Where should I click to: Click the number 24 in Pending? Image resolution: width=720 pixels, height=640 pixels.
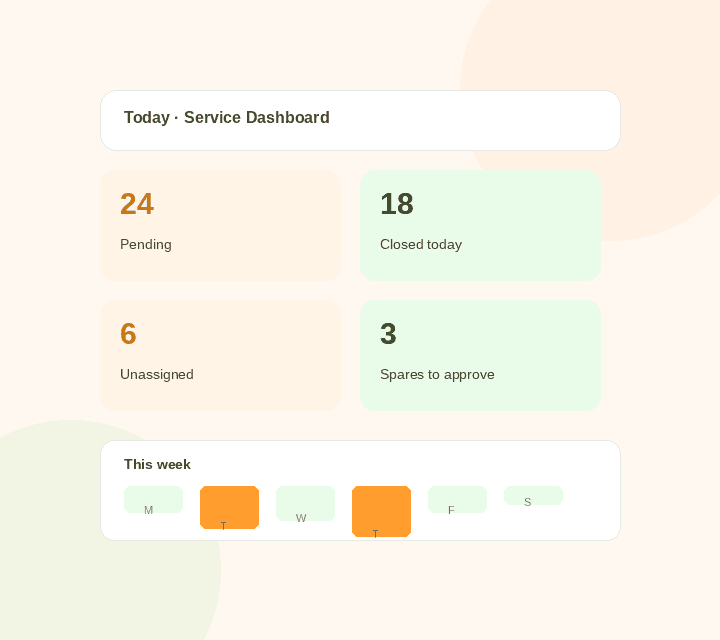point(137,204)
